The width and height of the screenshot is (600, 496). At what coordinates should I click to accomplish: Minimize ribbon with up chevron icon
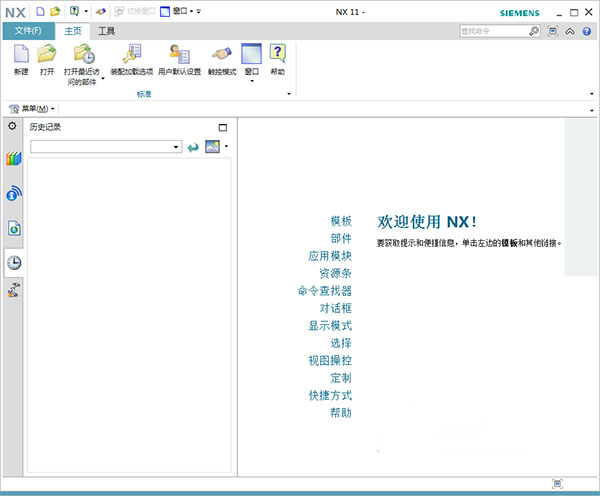[570, 31]
